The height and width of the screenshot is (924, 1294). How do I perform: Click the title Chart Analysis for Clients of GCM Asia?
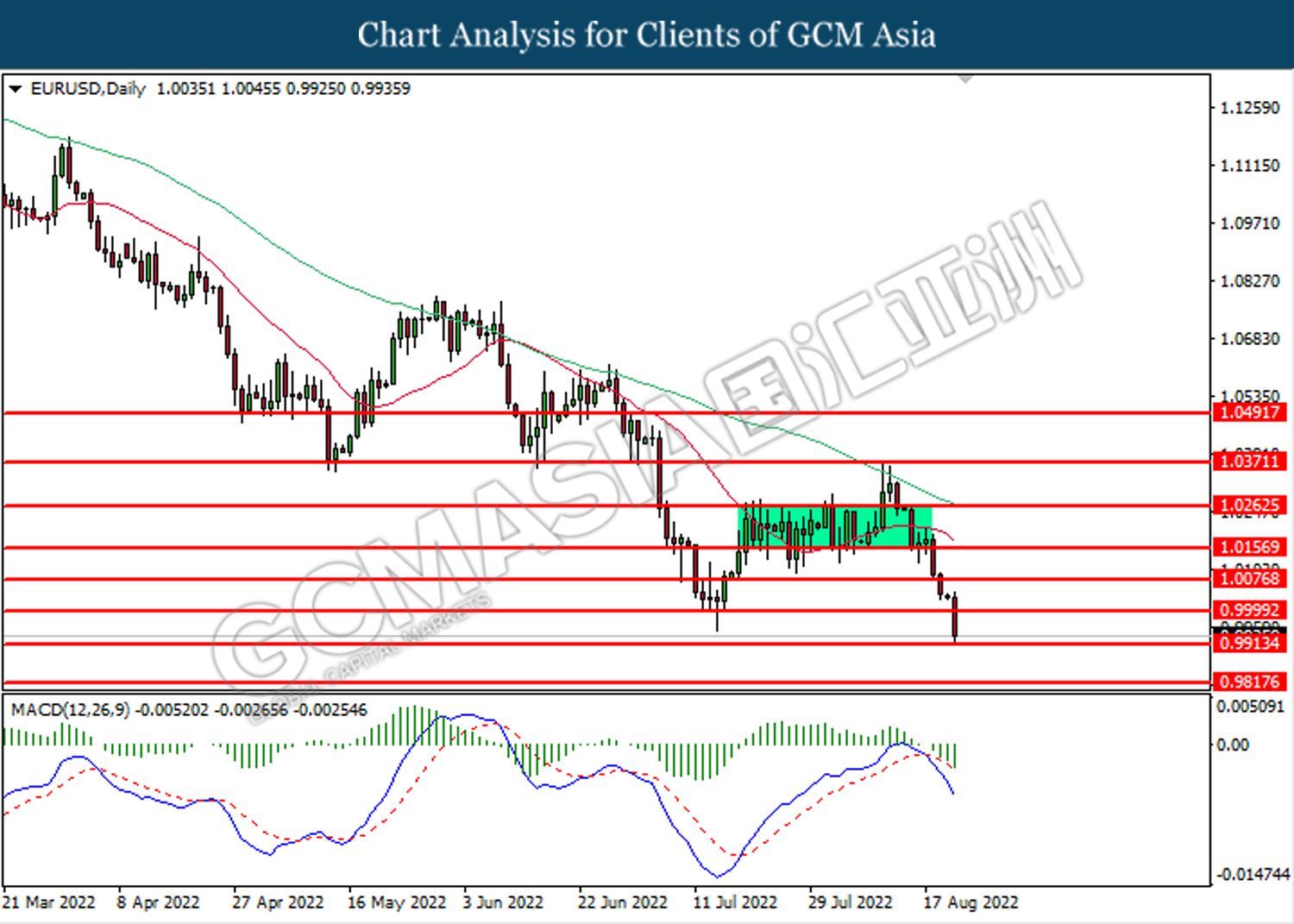pos(647,35)
